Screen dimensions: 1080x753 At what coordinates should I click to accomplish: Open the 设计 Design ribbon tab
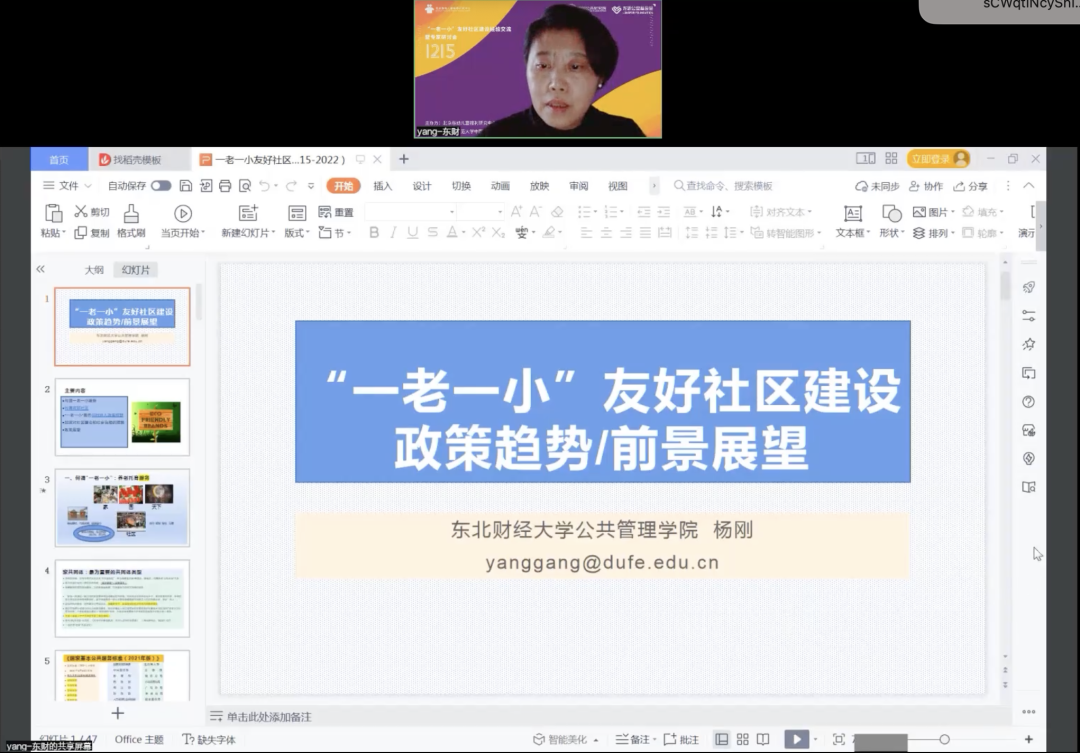tap(422, 186)
